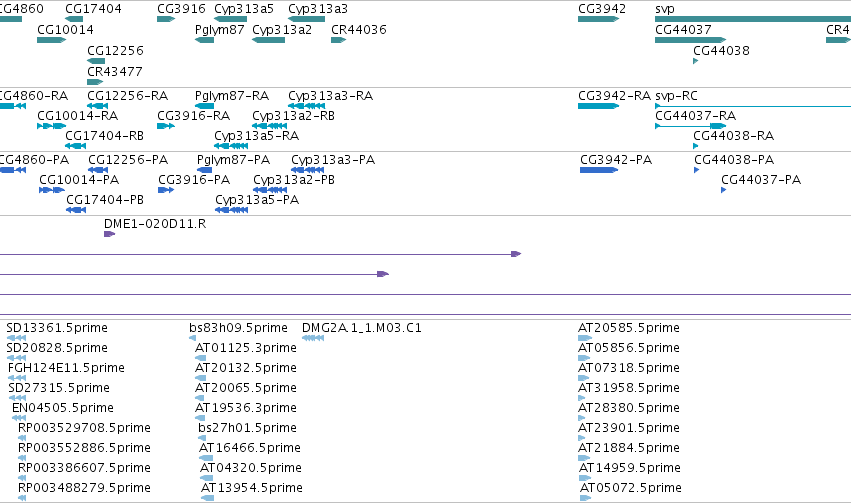The height and width of the screenshot is (503, 851).
Task: Select EST AT16466.5prime
Action: coord(206,459)
